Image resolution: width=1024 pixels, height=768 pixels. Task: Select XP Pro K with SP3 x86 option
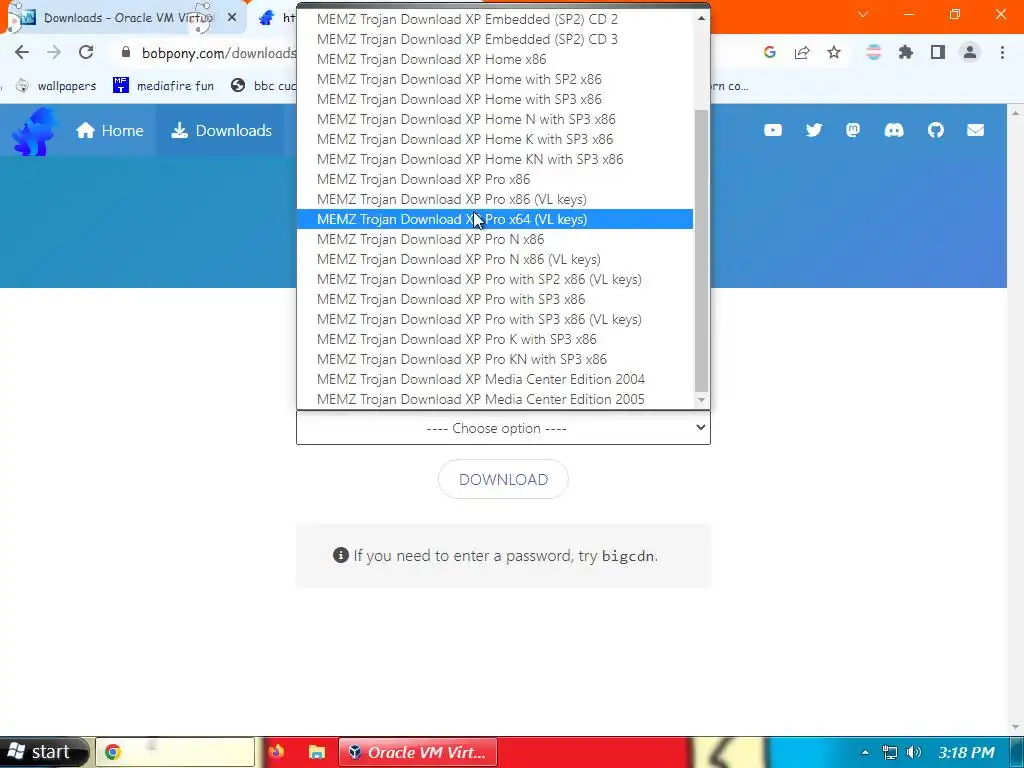[495, 339]
